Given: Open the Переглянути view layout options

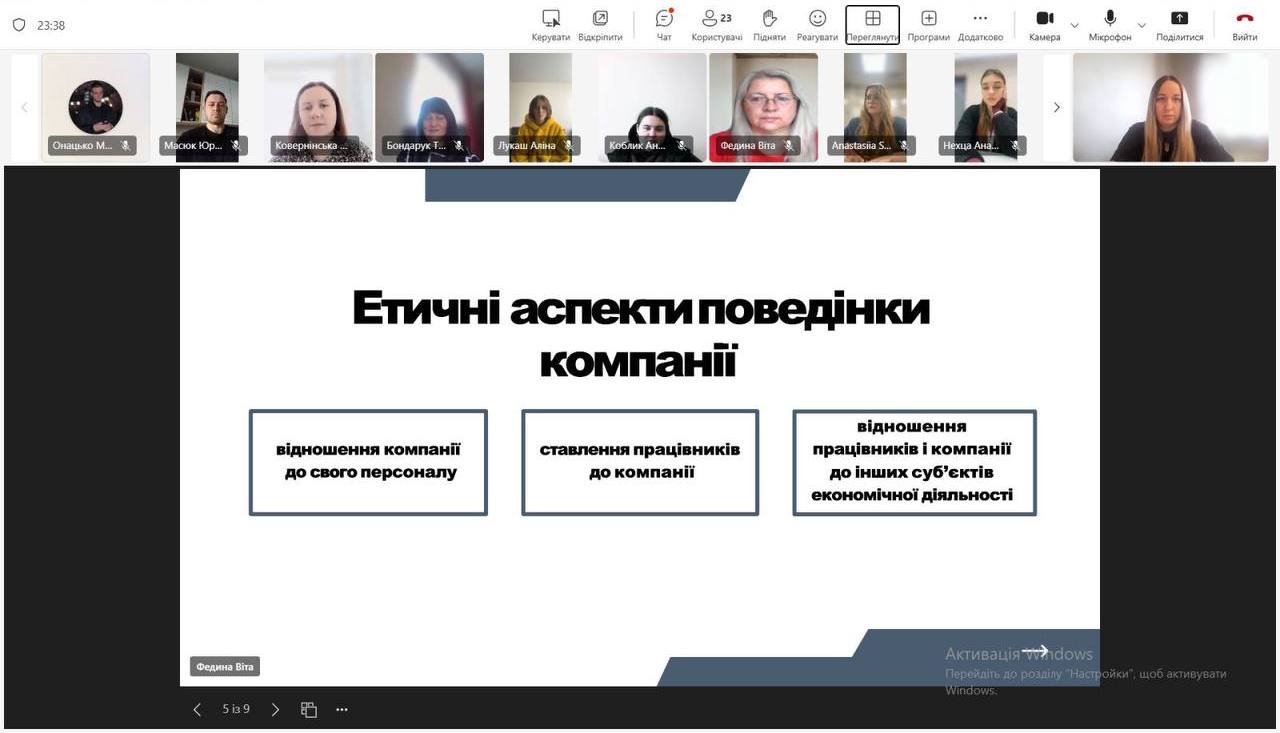Looking at the screenshot, I should click(x=872, y=24).
